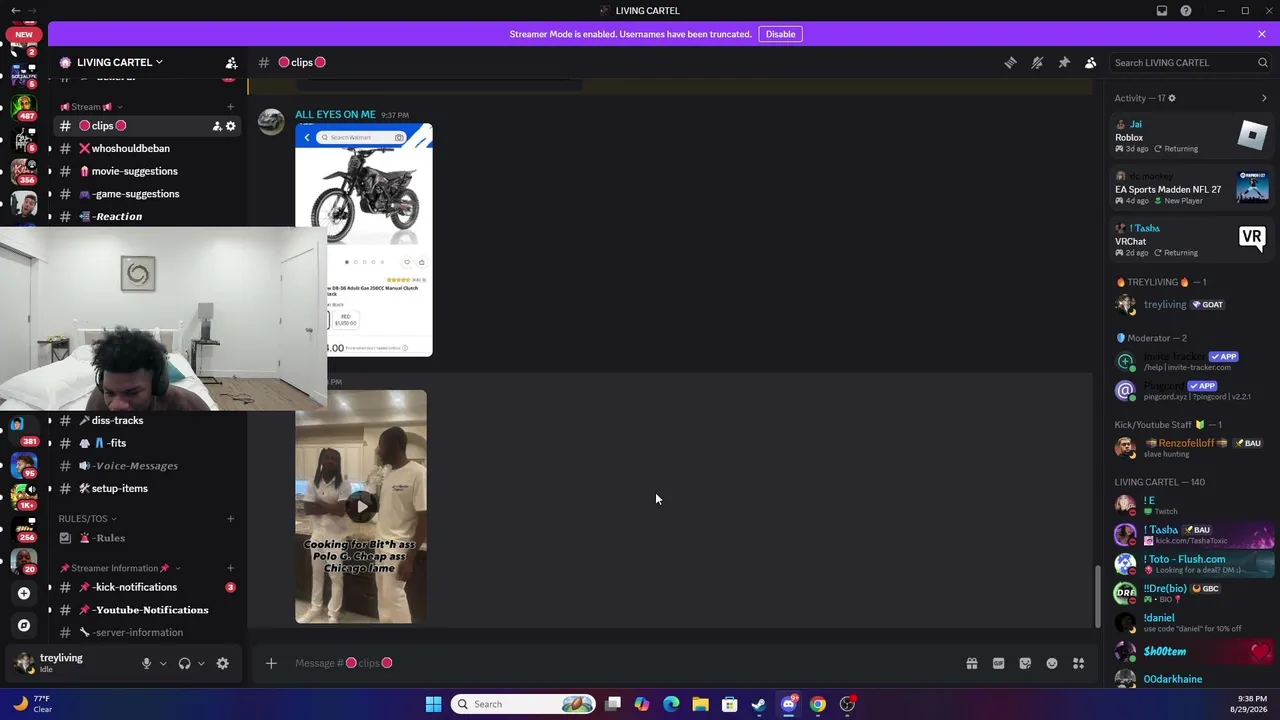The image size is (1280, 720).
Task: Toggle the microphone mute button
Action: click(146, 663)
